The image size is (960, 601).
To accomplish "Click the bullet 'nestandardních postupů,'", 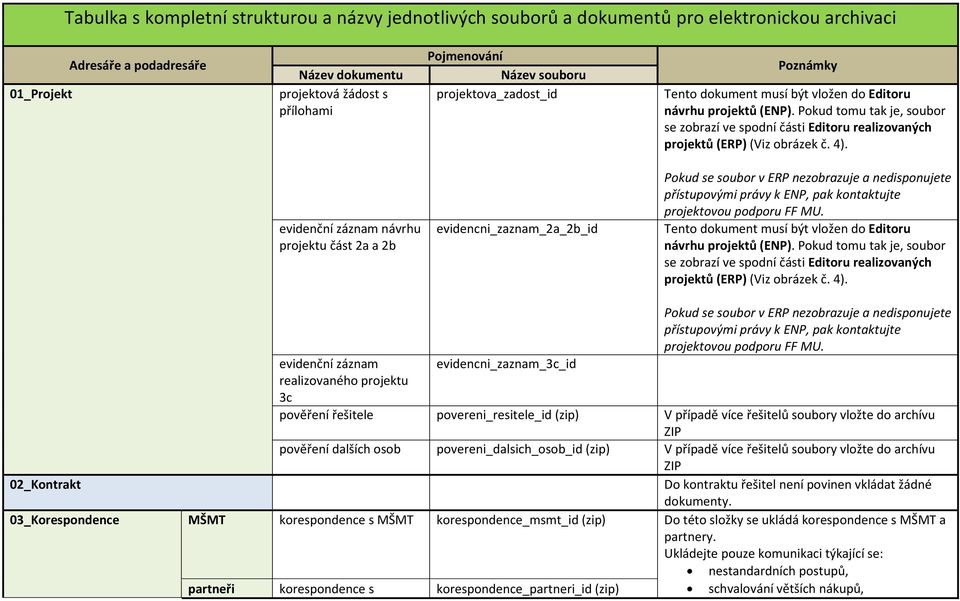I will (x=778, y=571).
